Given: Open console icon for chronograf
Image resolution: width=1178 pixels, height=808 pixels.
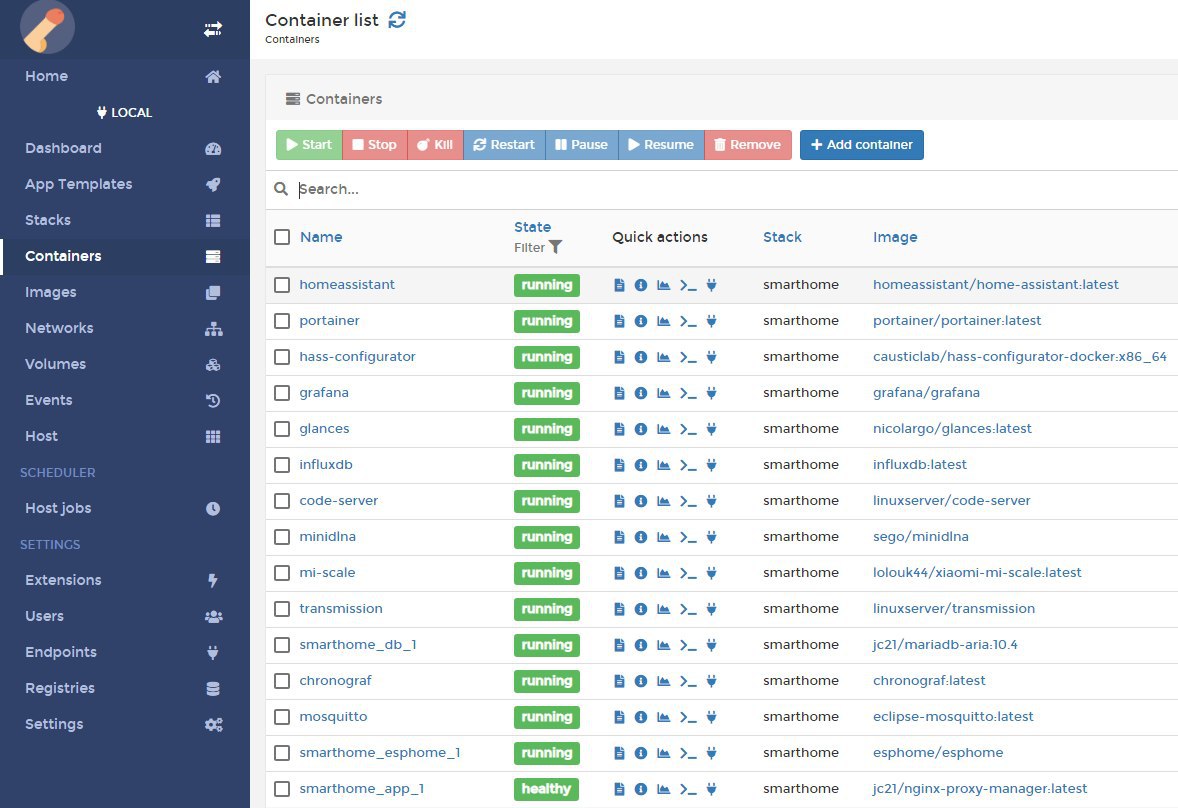Looking at the screenshot, I should click(x=688, y=682).
